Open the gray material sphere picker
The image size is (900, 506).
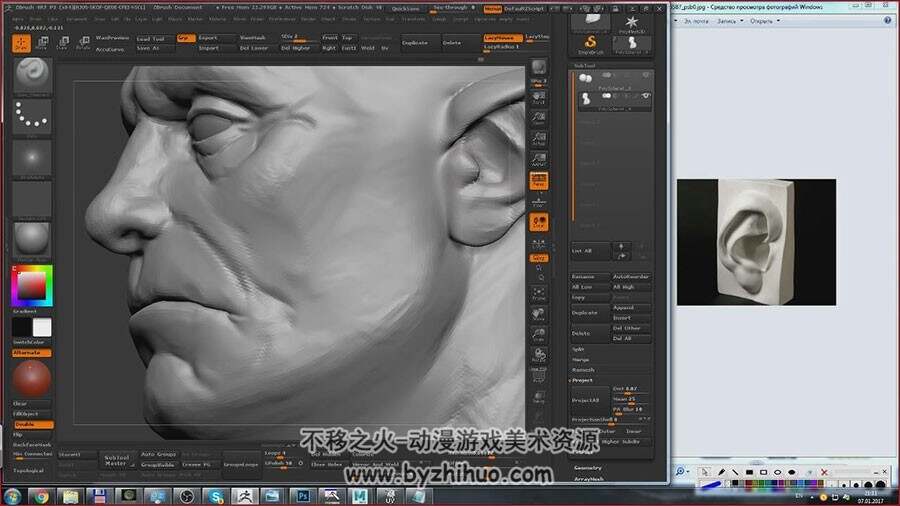(x=32, y=240)
